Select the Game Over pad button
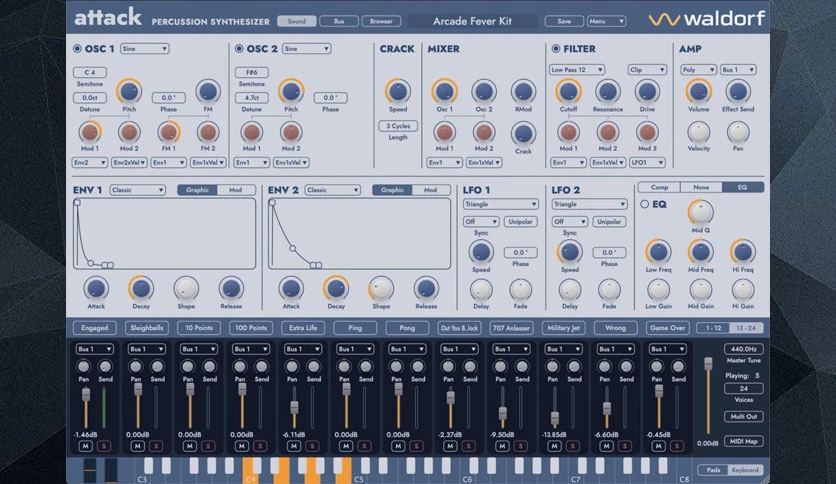This screenshot has height=484, width=836. pyautogui.click(x=668, y=328)
